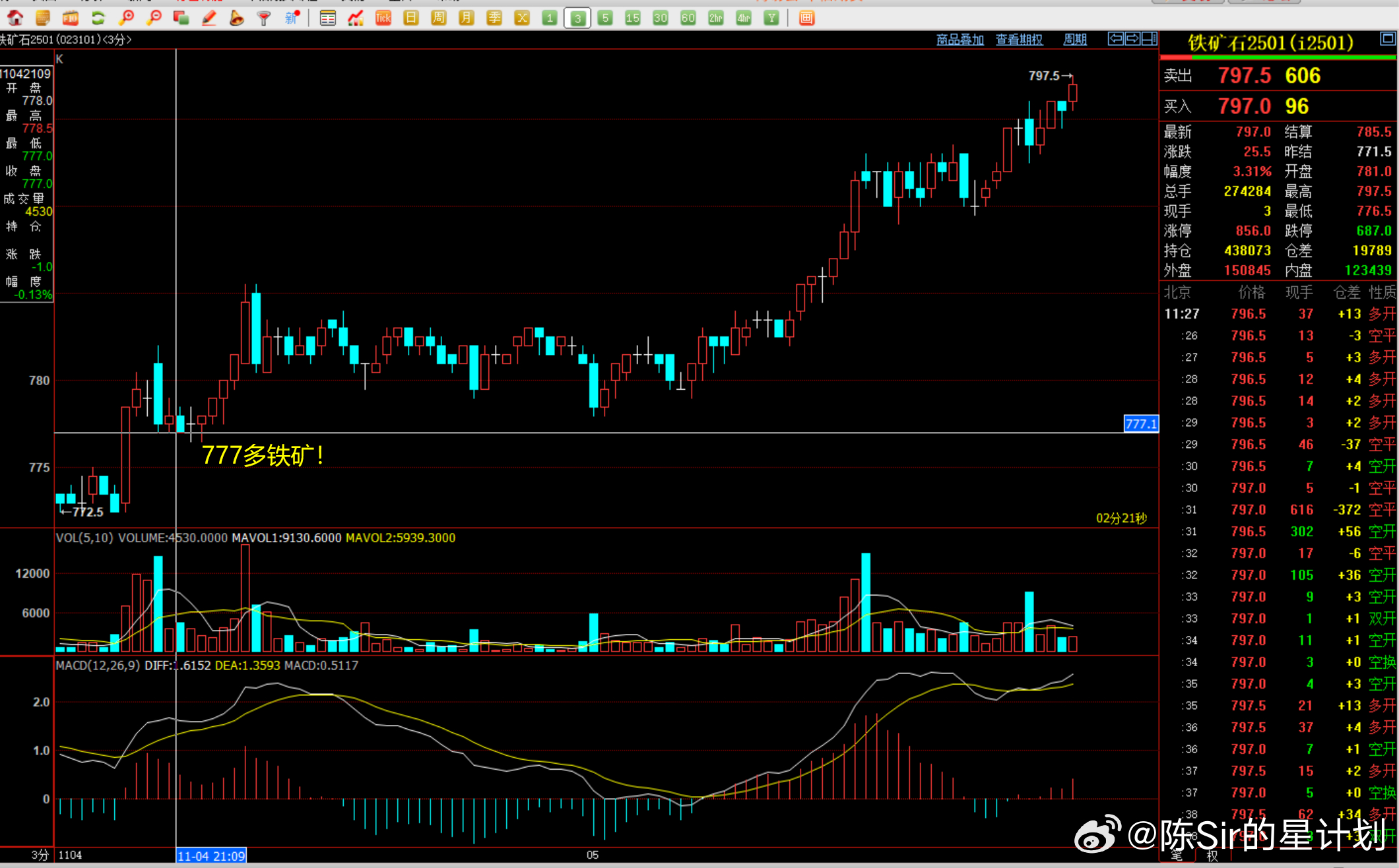Viewport: 1399px width, 868px height.
Task: Select the daily 日 period
Action: [x=410, y=18]
